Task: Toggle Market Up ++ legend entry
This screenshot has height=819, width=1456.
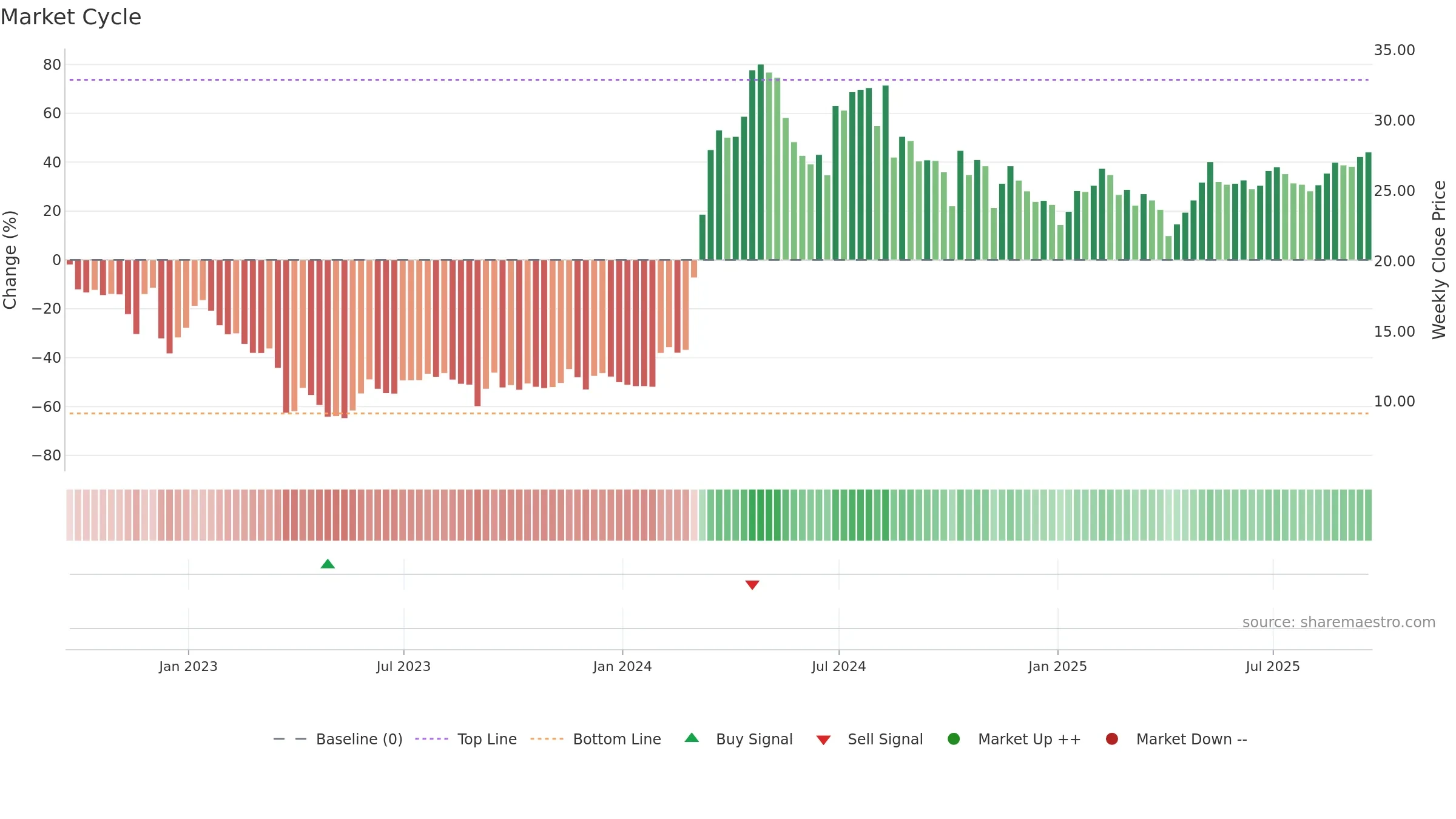Action: pos(1014,739)
